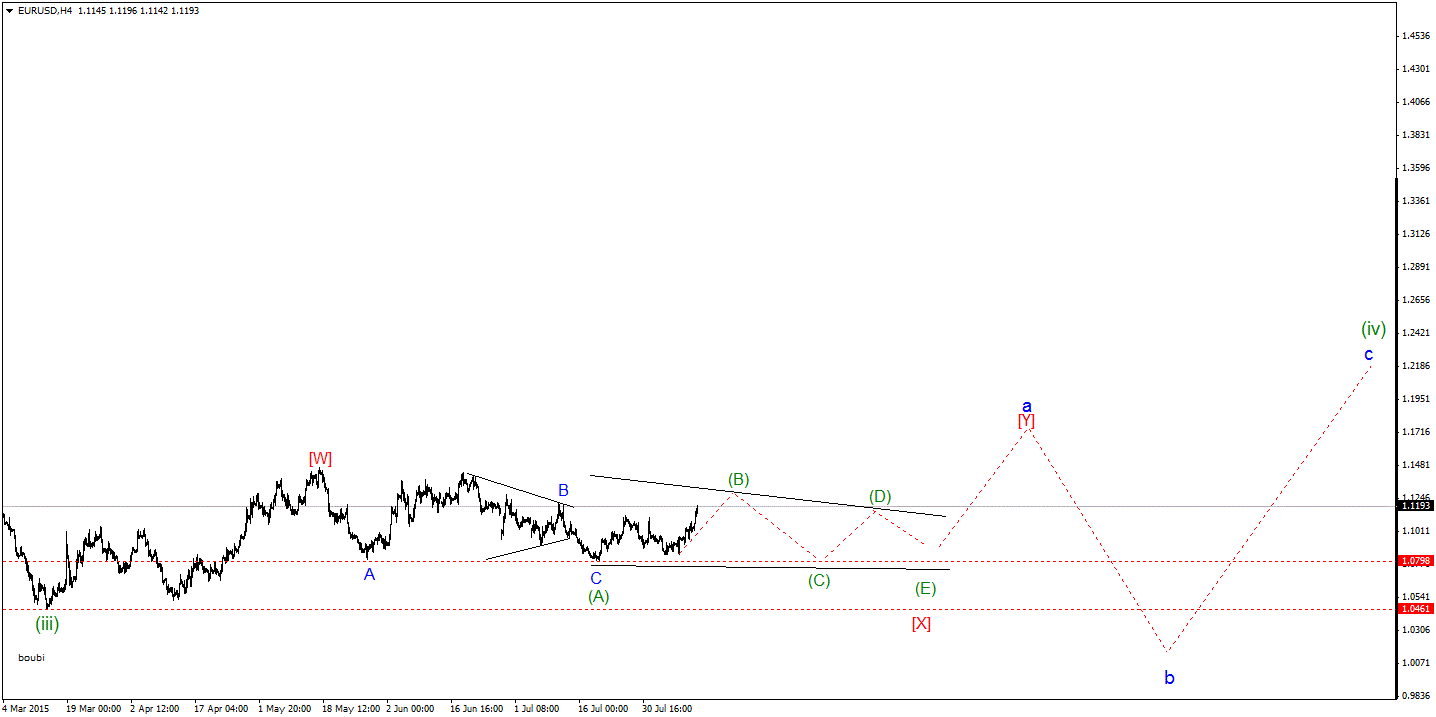This screenshot has height=717, width=1436.
Task: Select the lowercase blue c label
Action: coord(1368,354)
